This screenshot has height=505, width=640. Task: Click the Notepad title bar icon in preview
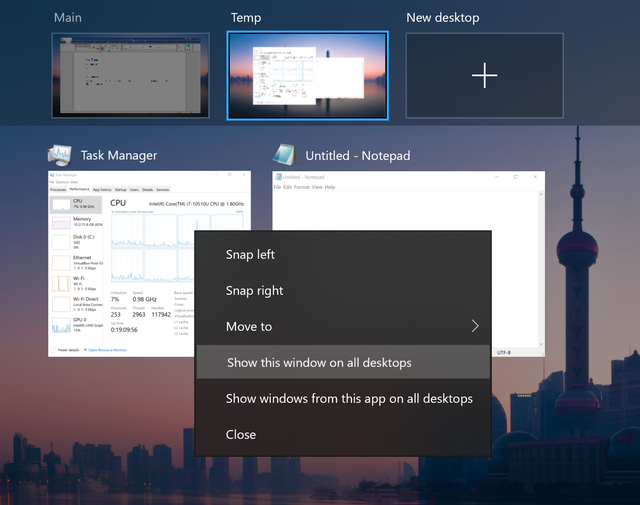point(278,177)
